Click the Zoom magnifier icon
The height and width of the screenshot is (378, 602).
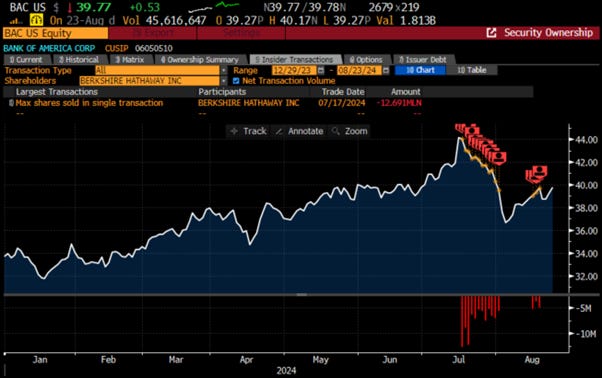[x=336, y=131]
